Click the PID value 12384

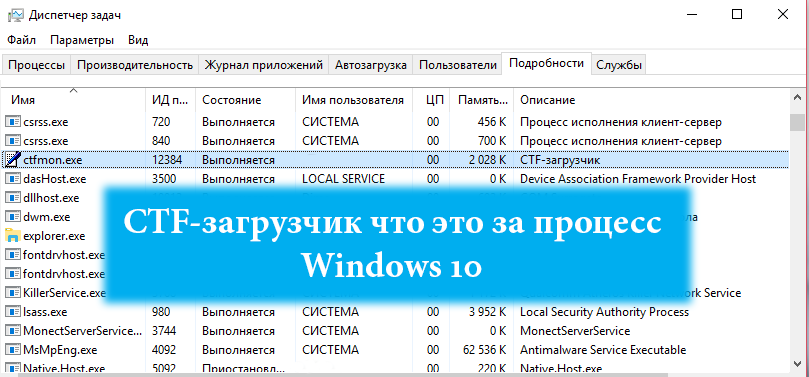coord(167,160)
